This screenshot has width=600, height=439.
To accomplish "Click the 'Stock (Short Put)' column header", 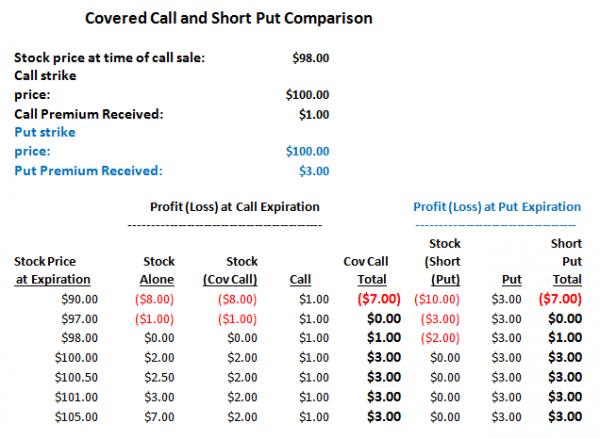I will [444, 260].
